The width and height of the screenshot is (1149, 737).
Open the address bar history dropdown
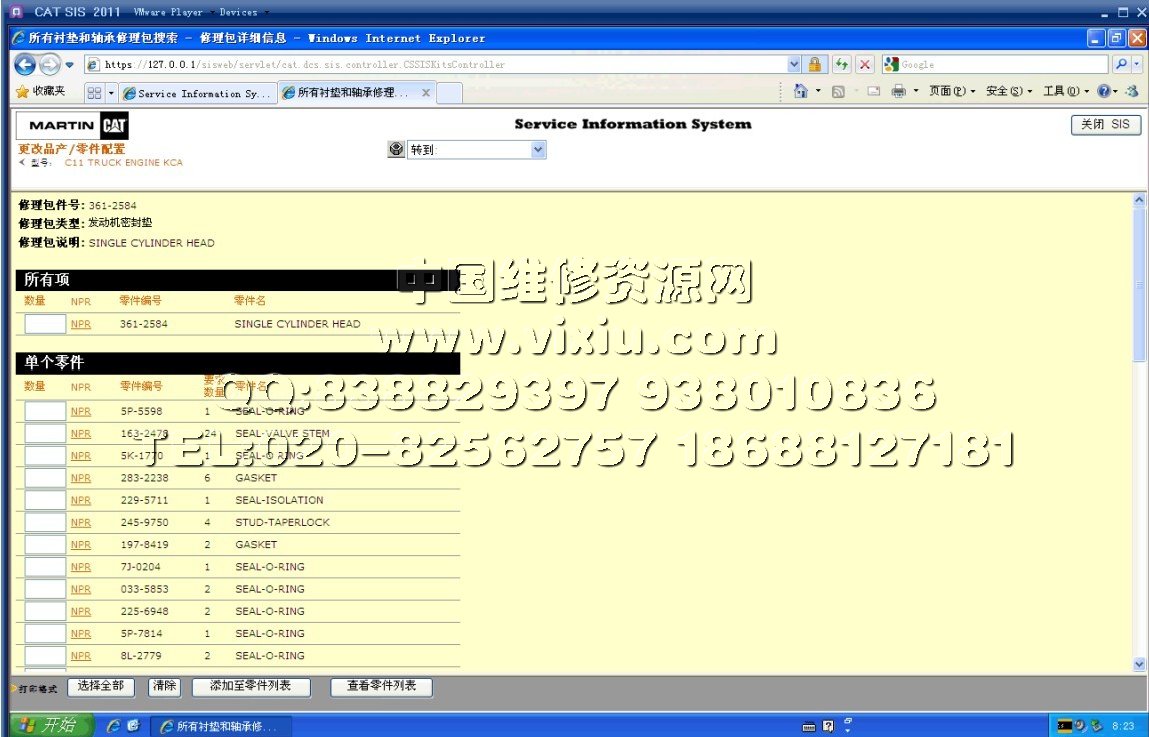coord(794,65)
